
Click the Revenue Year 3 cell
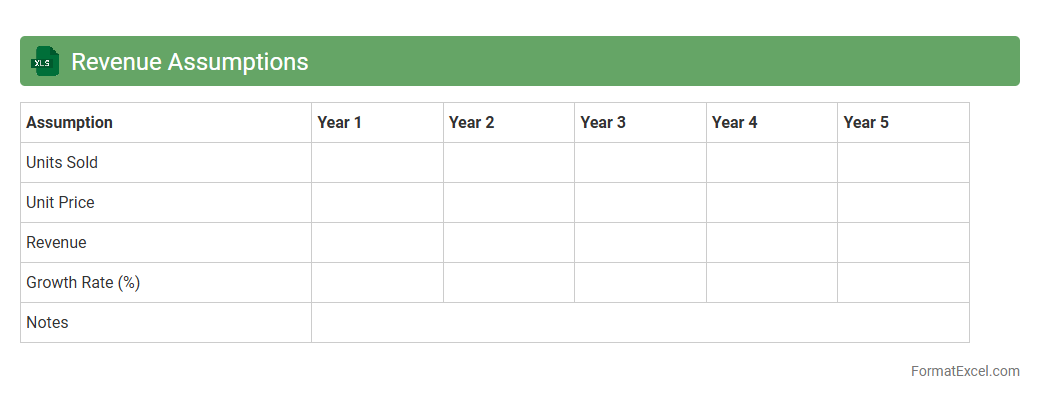(x=640, y=242)
